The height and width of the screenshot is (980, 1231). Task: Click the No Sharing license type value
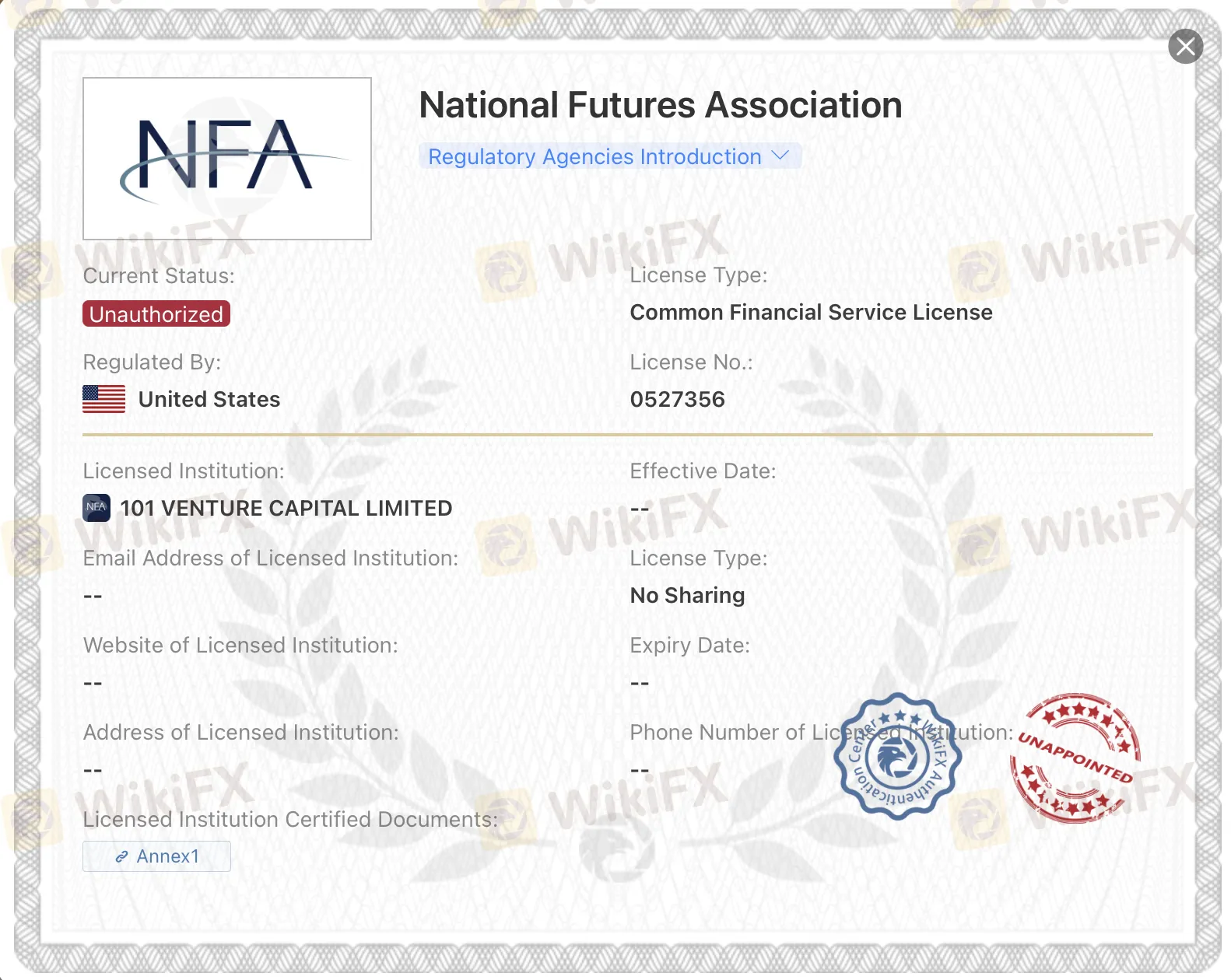click(687, 595)
